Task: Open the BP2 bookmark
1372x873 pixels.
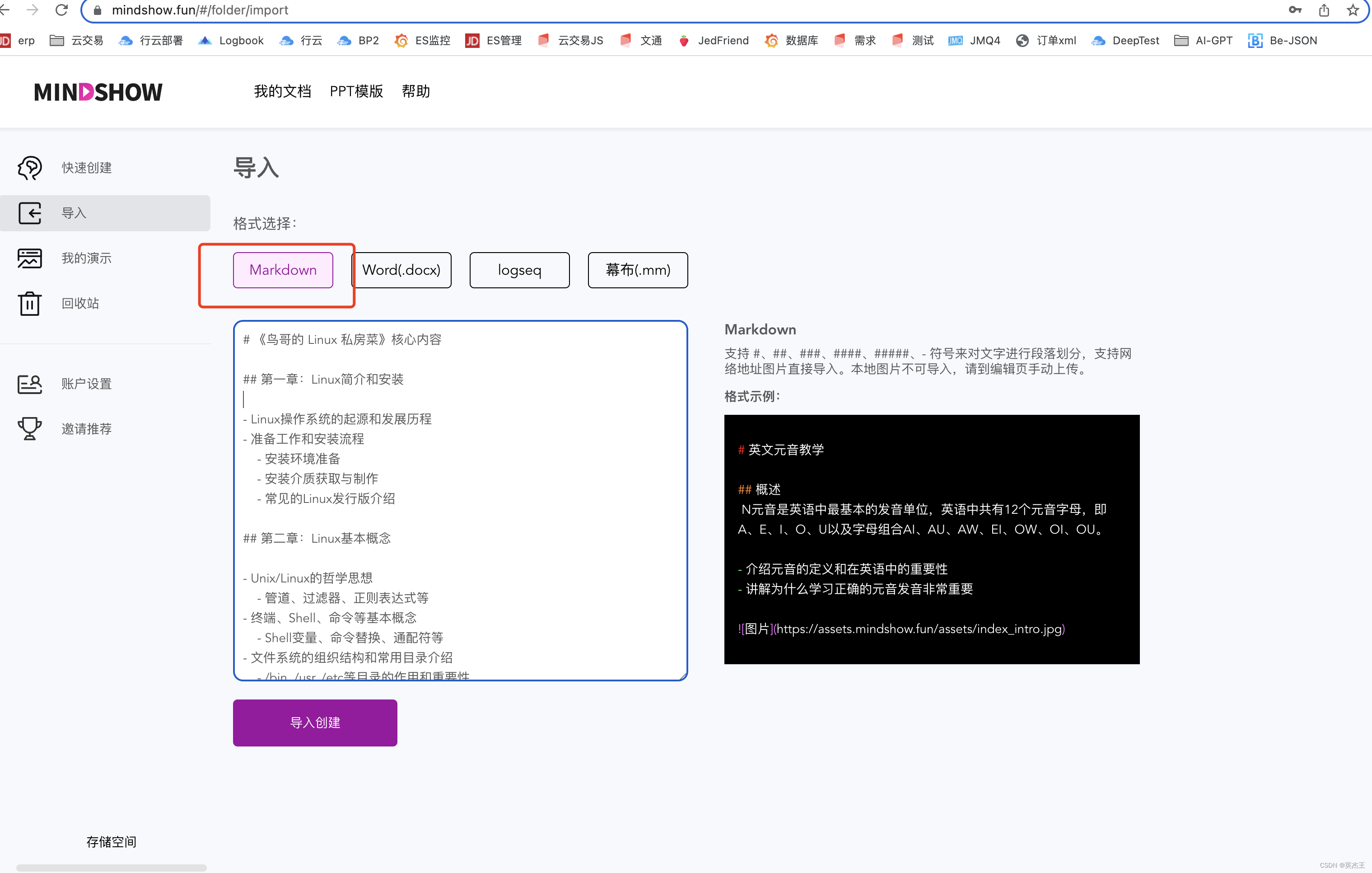Action: [x=358, y=41]
